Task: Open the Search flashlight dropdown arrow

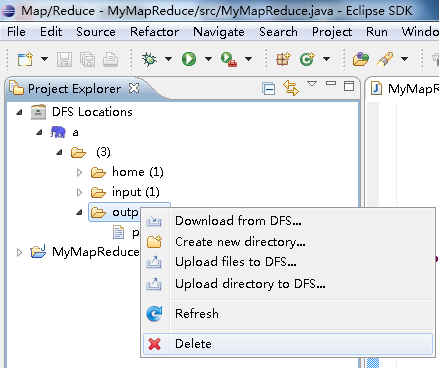Action: point(404,59)
